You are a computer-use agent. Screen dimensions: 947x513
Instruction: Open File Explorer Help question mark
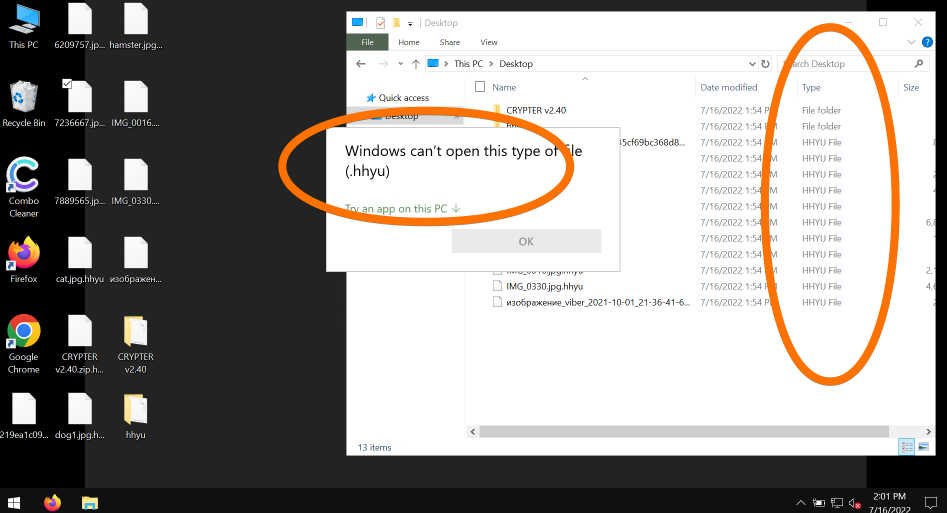[927, 42]
